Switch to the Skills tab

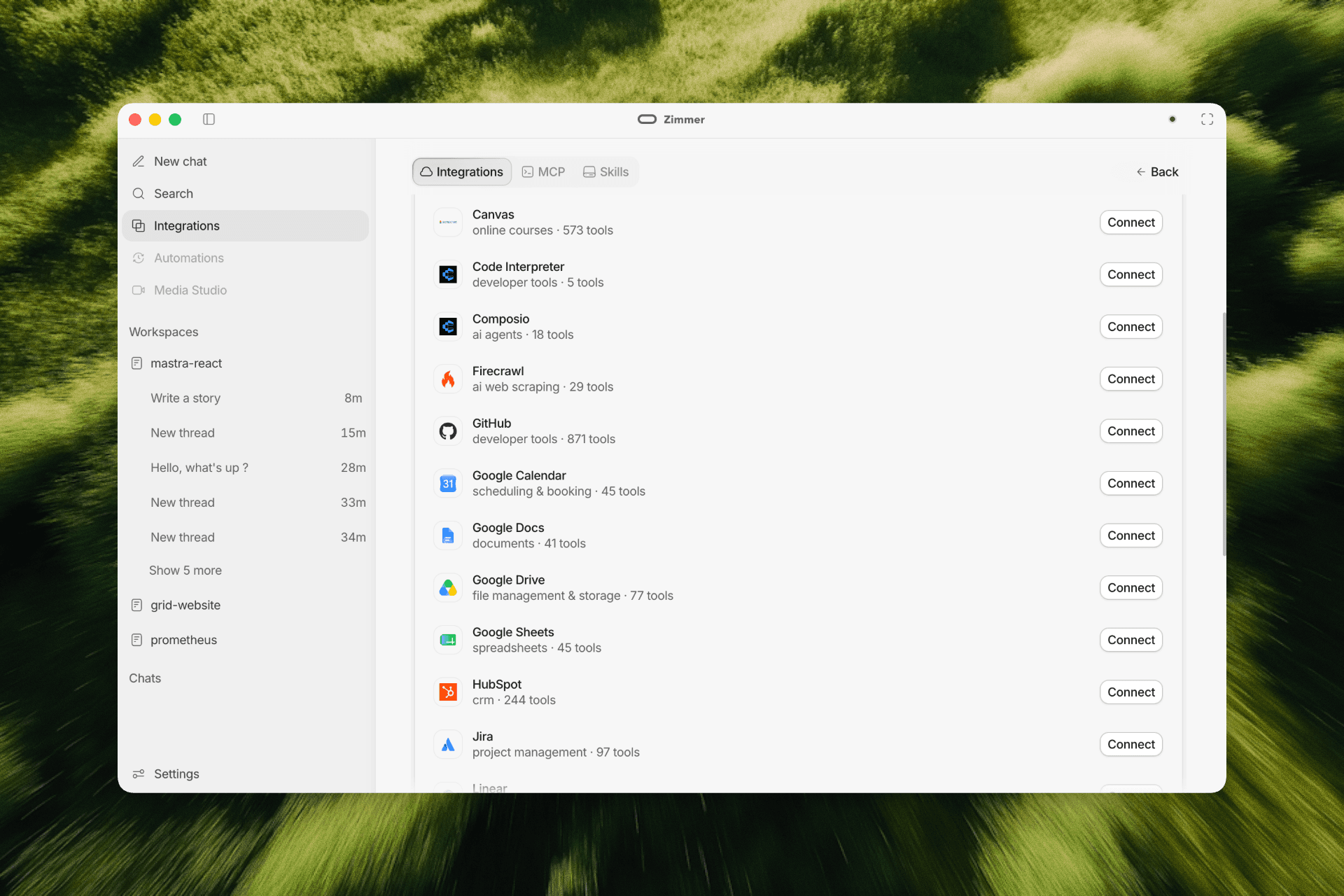(x=605, y=171)
